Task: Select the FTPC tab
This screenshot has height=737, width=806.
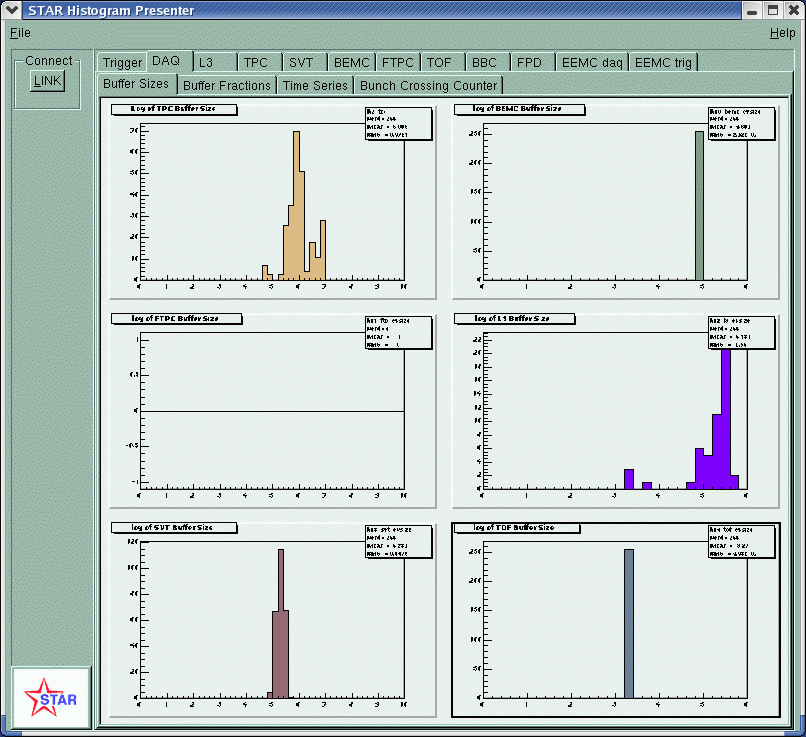Action: (398, 62)
